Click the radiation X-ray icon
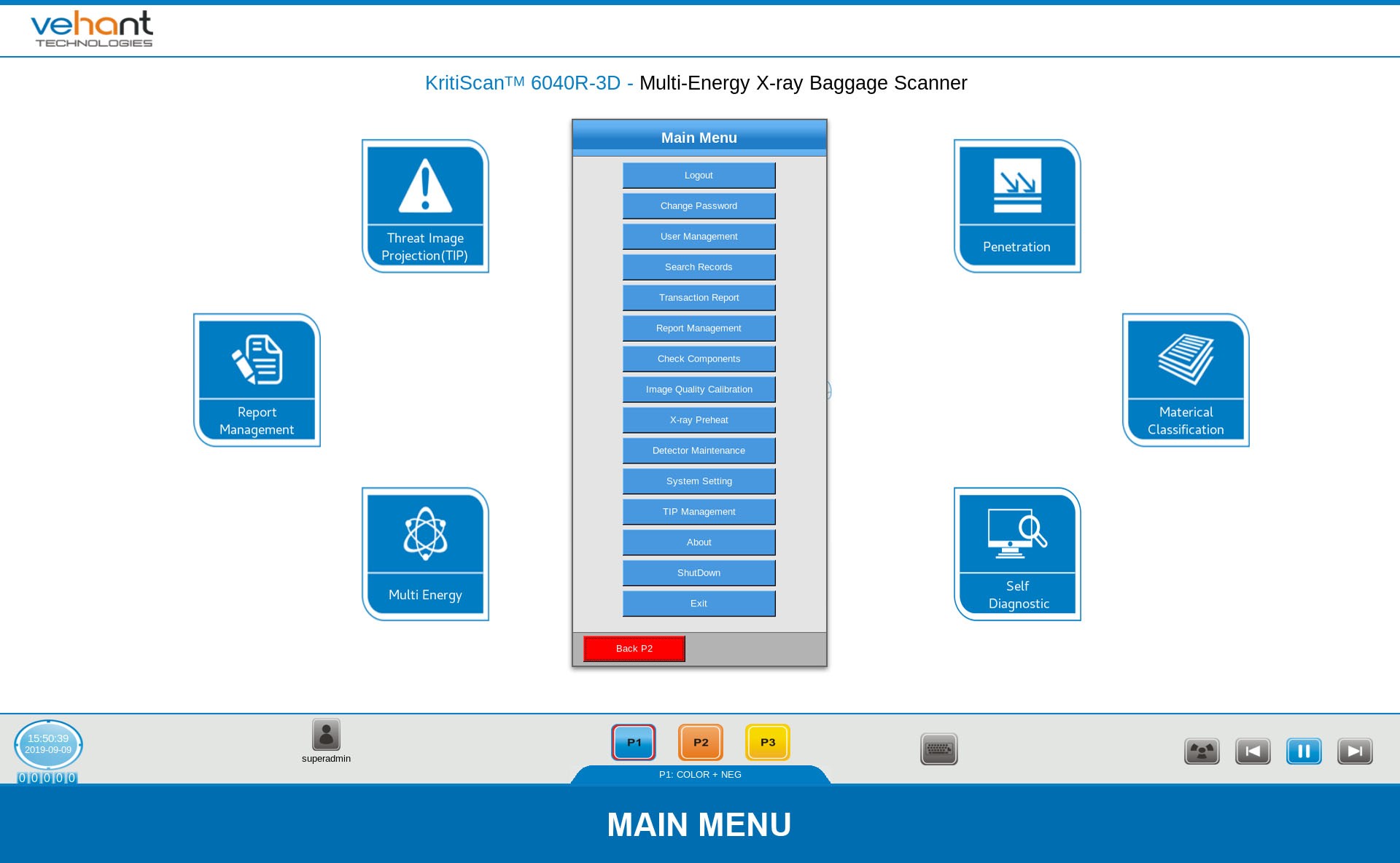 1202,751
